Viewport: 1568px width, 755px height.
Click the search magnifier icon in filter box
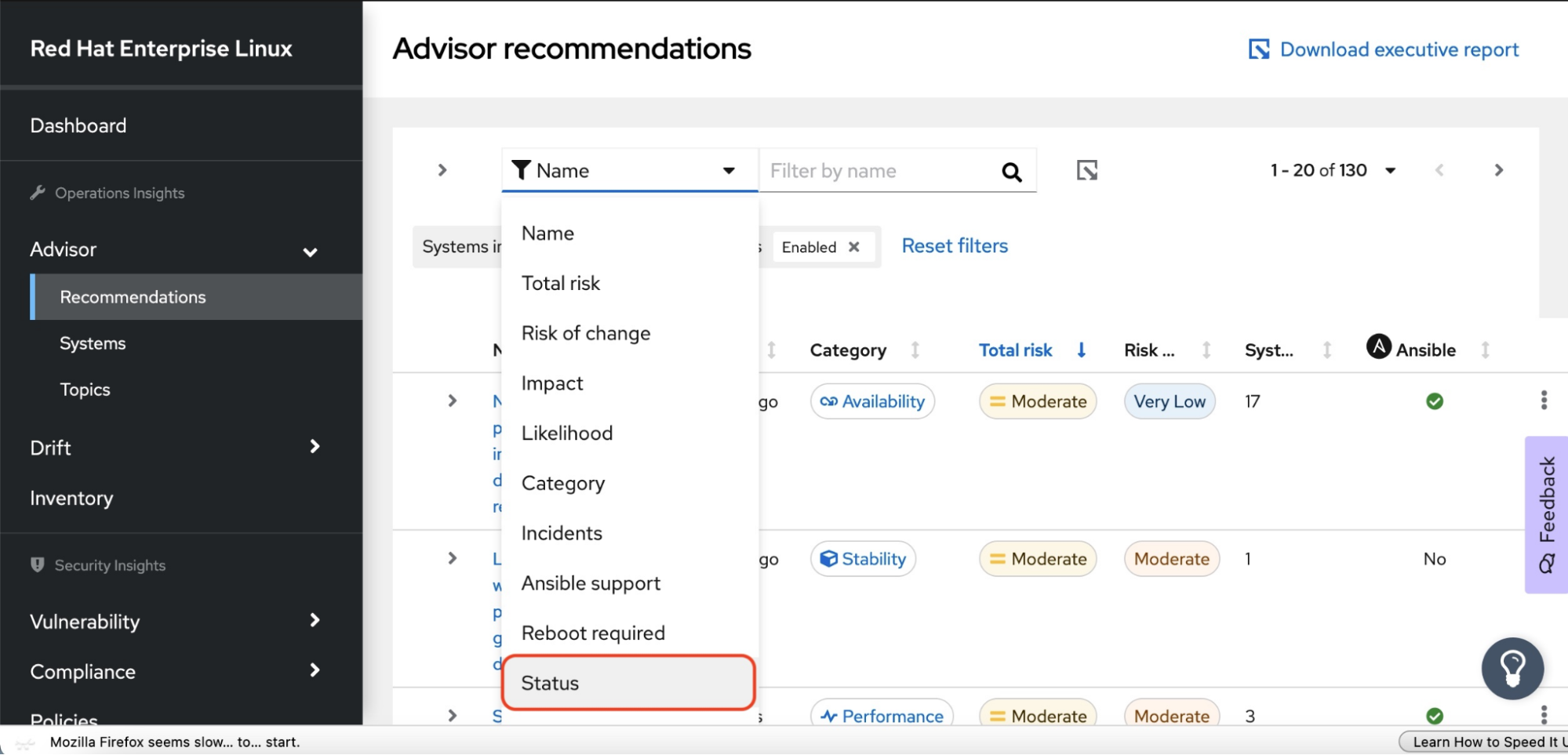coord(1011,172)
